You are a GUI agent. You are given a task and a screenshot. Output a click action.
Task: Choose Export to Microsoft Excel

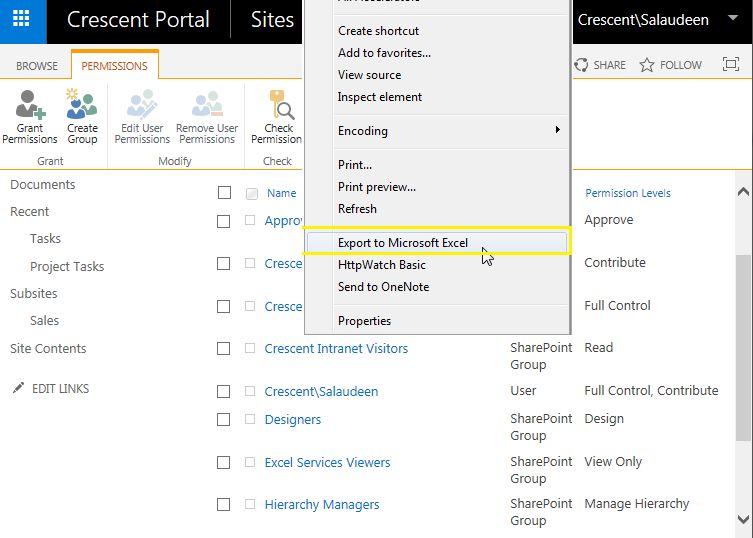402,243
